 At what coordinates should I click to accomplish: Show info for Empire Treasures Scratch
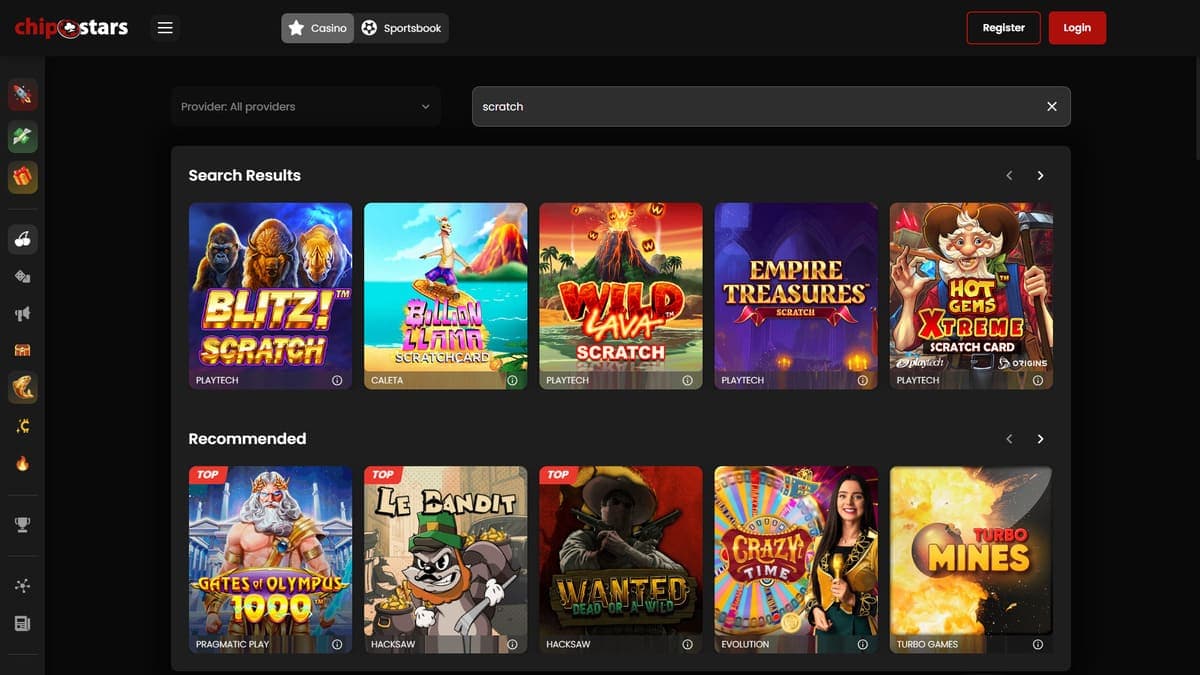[x=862, y=381]
